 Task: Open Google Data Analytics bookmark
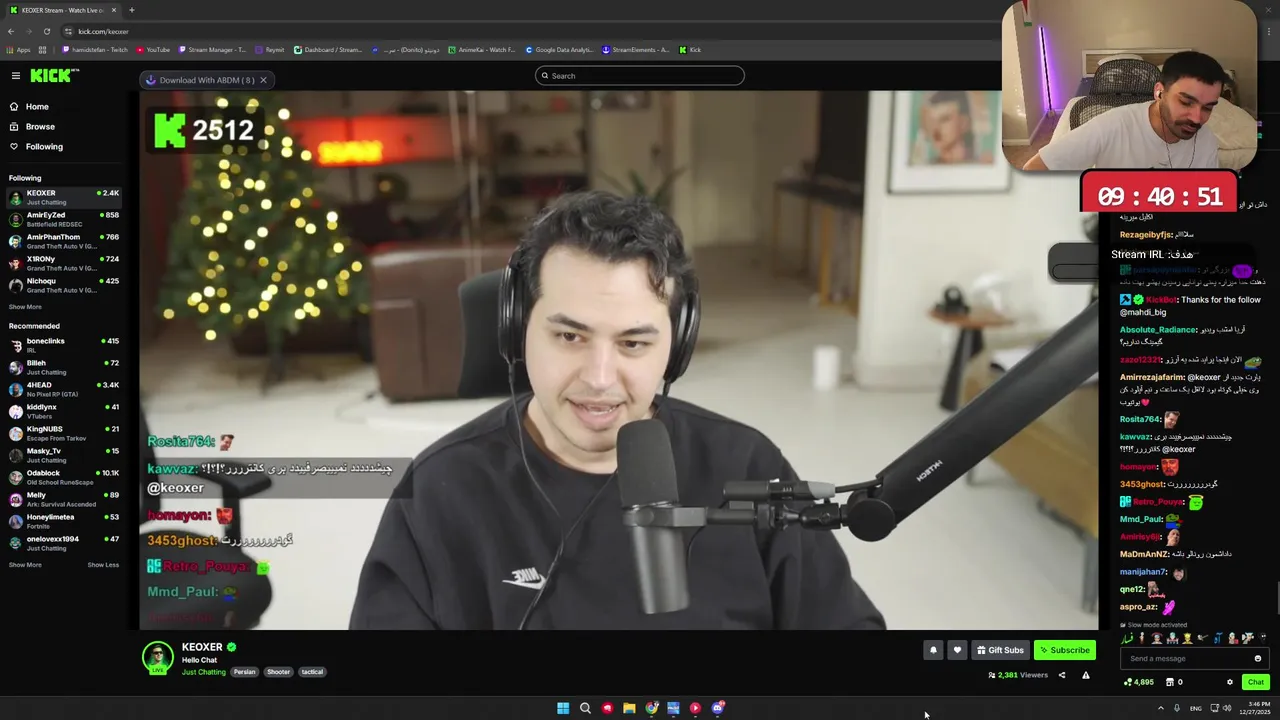(x=559, y=50)
